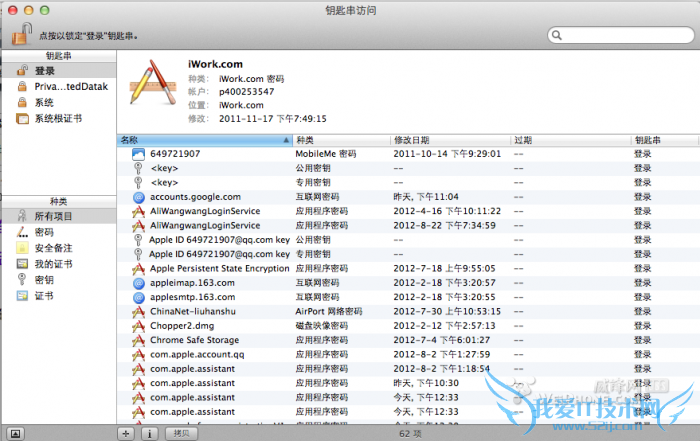Select the Chopper2.dmg entry
Image resolution: width=700 pixels, height=441 pixels.
point(408,326)
